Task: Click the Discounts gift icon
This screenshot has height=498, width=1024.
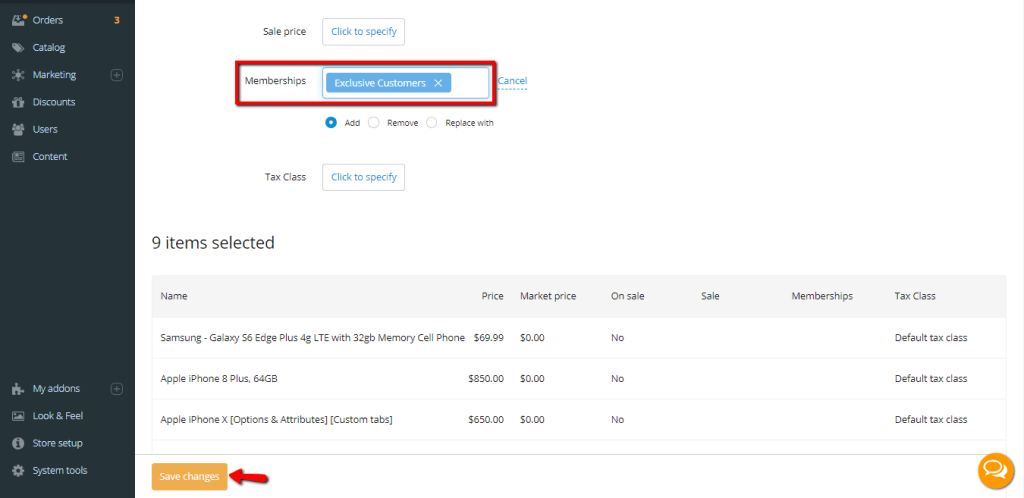Action: 18,102
